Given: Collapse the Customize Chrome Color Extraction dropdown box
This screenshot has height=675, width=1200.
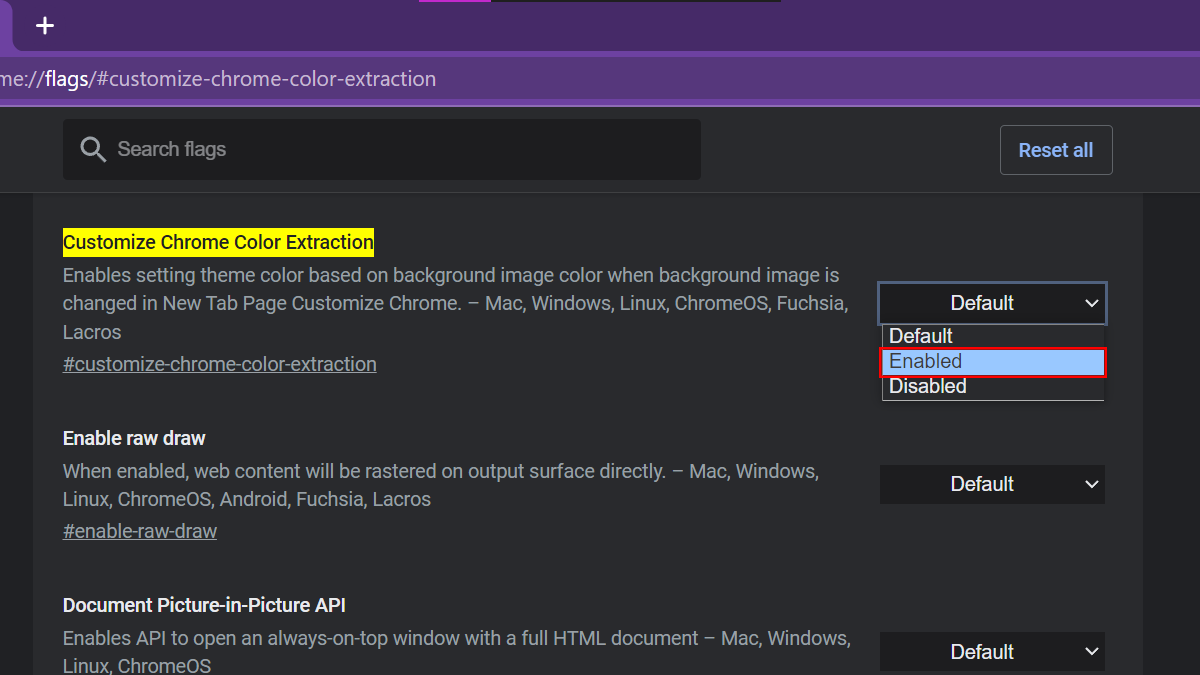Looking at the screenshot, I should [x=992, y=303].
